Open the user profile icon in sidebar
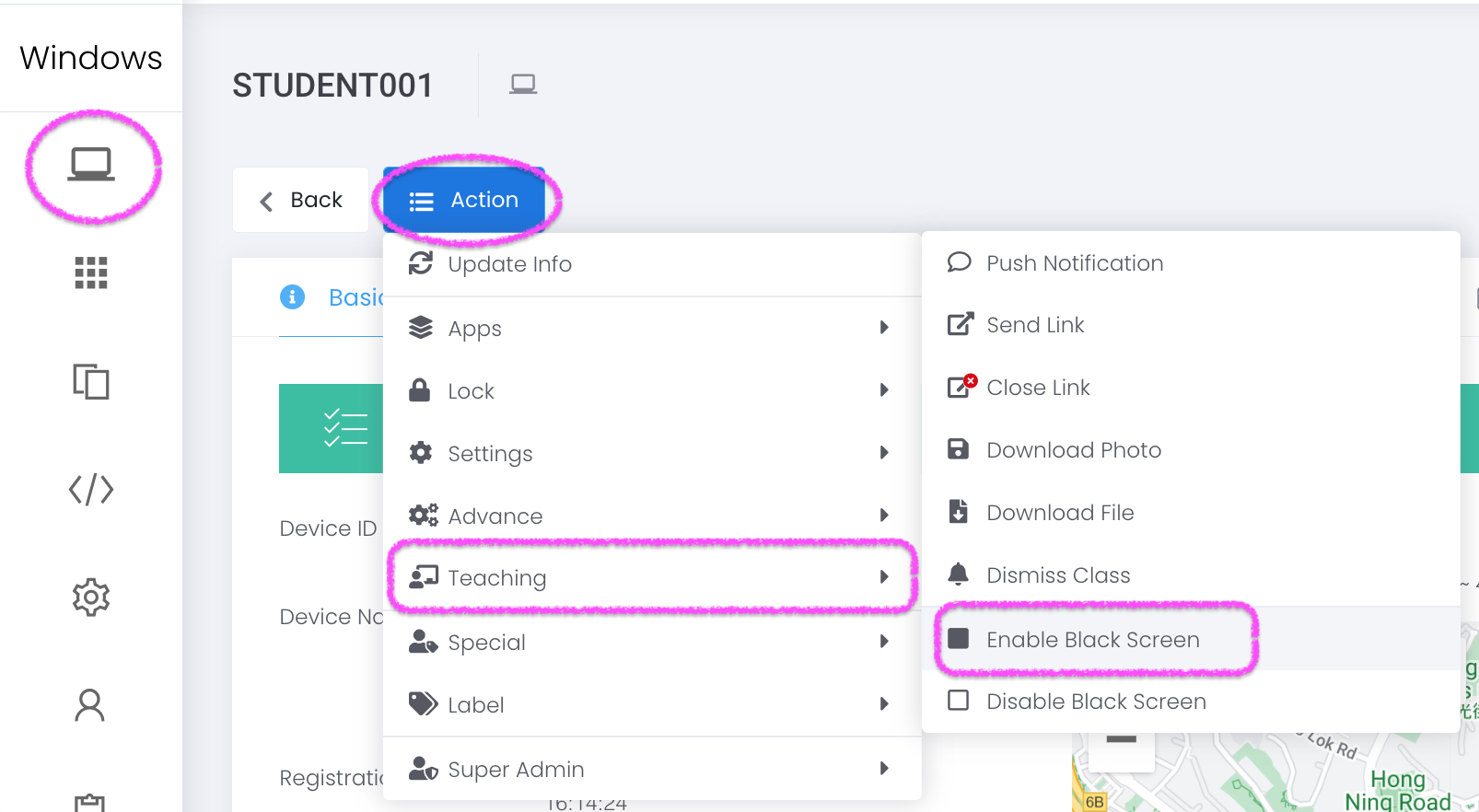This screenshot has height=812, width=1479. pyautogui.click(x=90, y=705)
